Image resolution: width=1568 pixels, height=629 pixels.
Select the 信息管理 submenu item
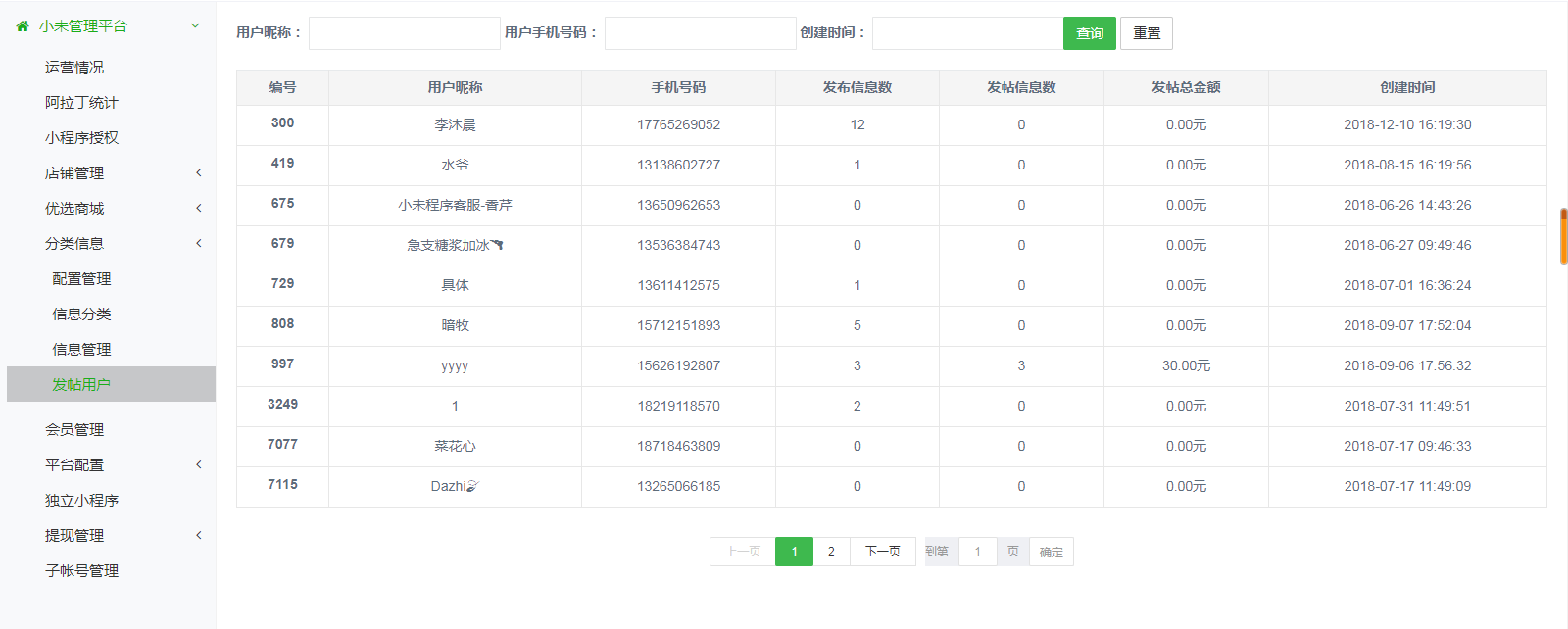81,350
